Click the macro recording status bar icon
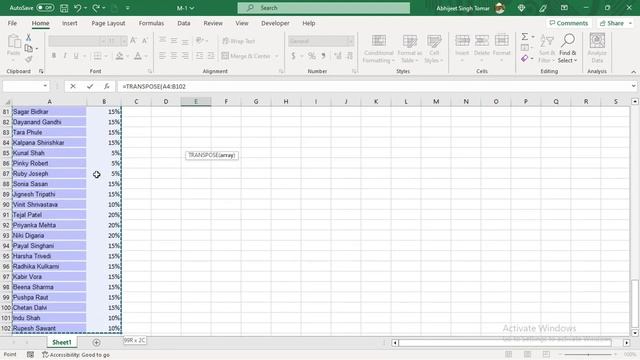The width and height of the screenshot is (640, 360). click(30, 355)
